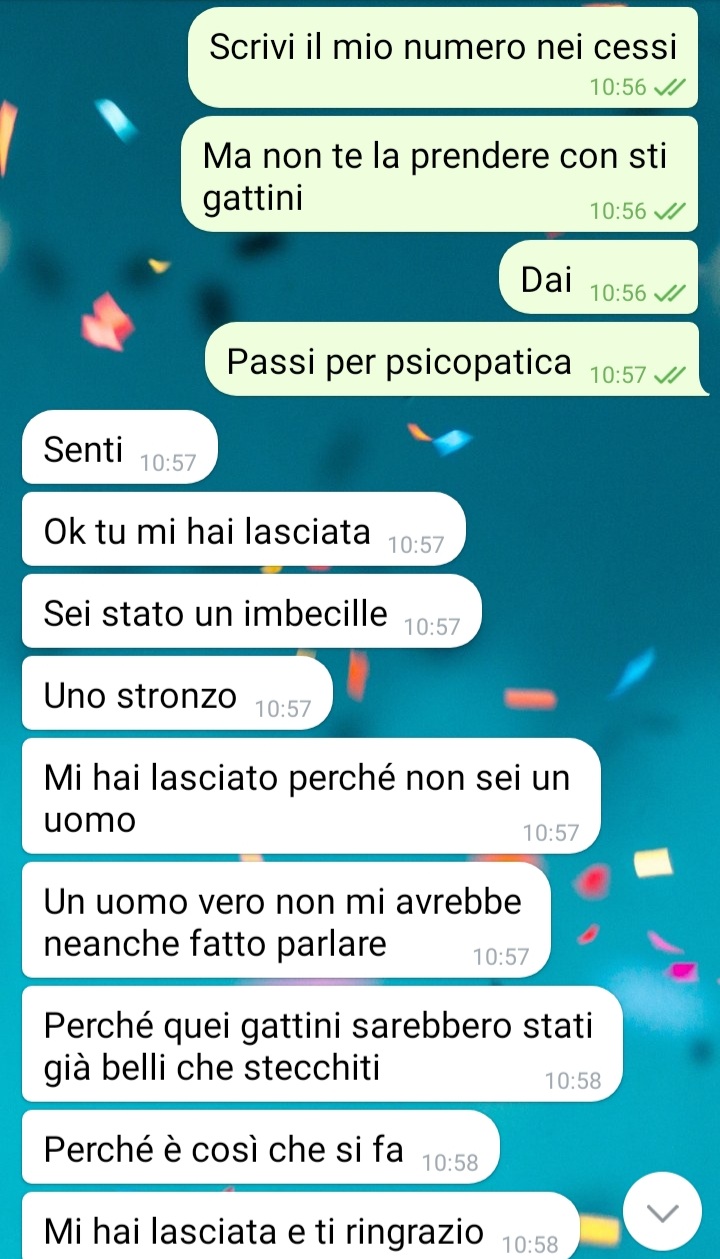
Task: Select the 'Ok tu mi hai lasciata' message
Action: coord(243,529)
